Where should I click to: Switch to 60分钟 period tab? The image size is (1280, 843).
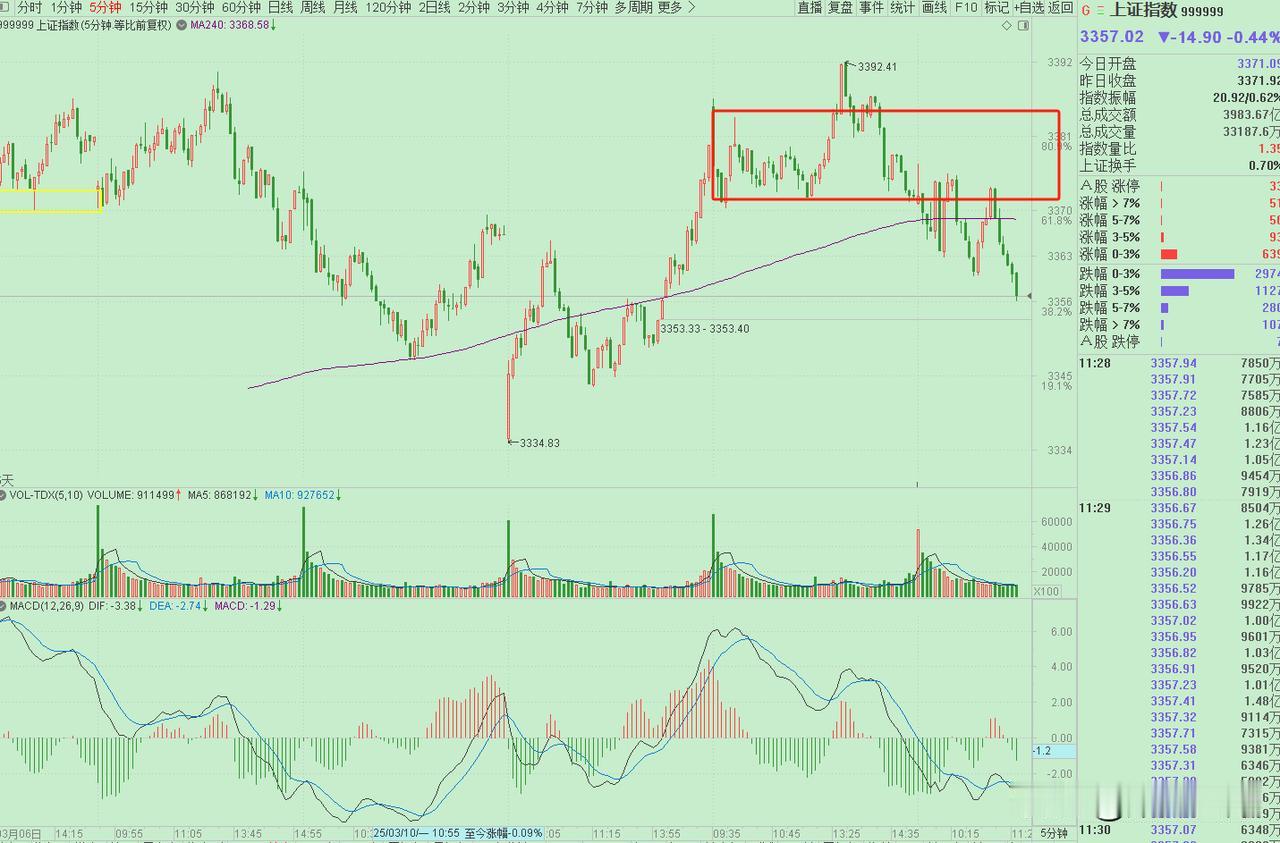point(240,8)
